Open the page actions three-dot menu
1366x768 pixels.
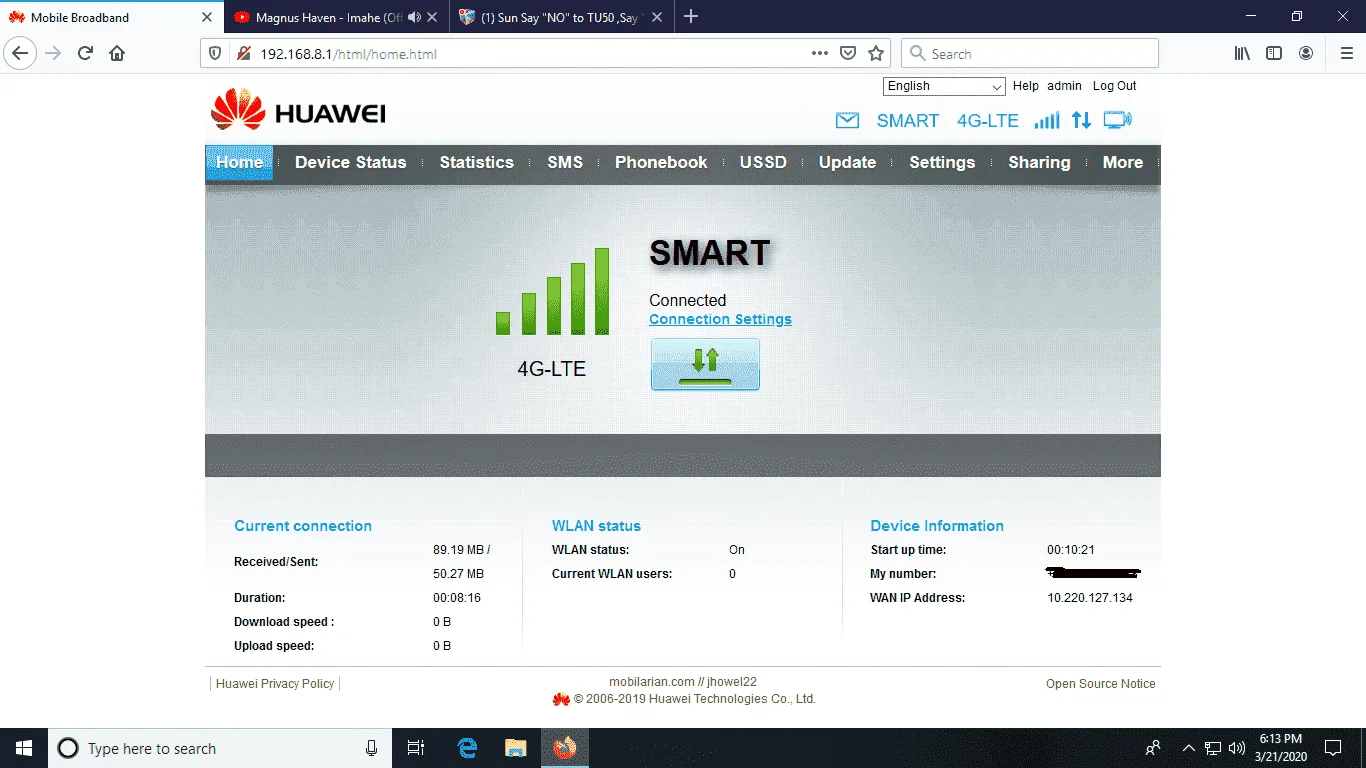[x=819, y=54]
